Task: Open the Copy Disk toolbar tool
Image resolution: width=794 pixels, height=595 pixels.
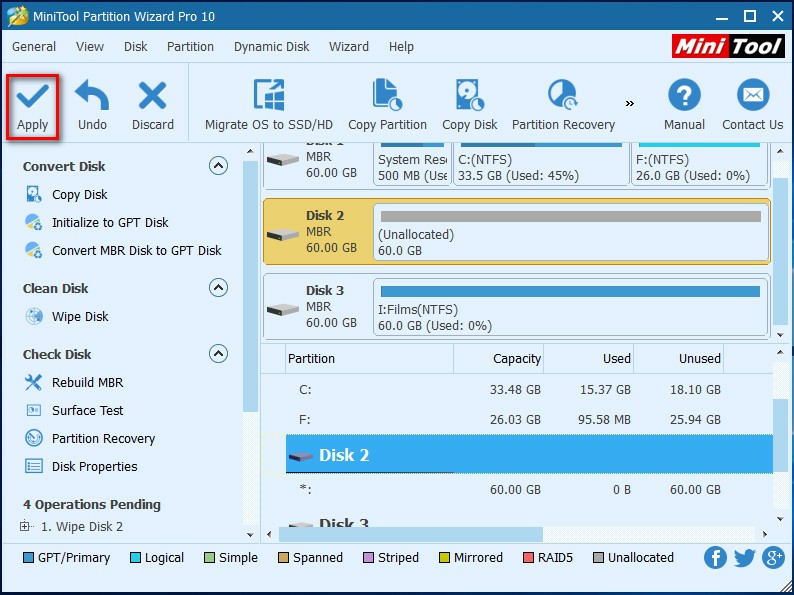Action: point(469,106)
